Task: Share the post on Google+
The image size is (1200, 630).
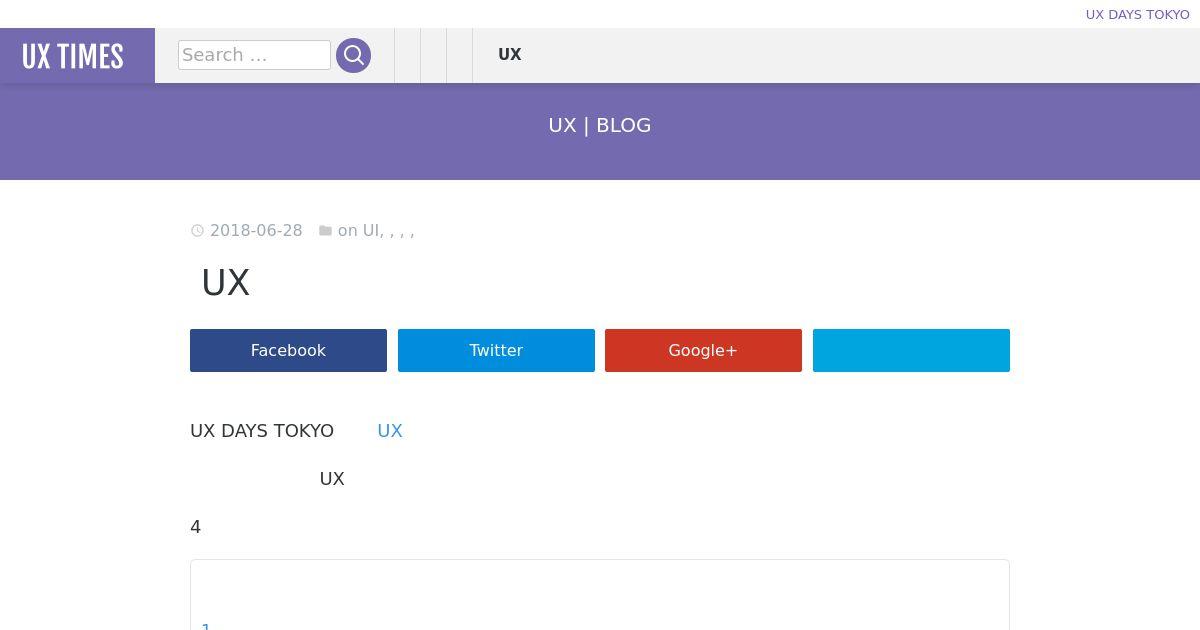Action: click(703, 350)
